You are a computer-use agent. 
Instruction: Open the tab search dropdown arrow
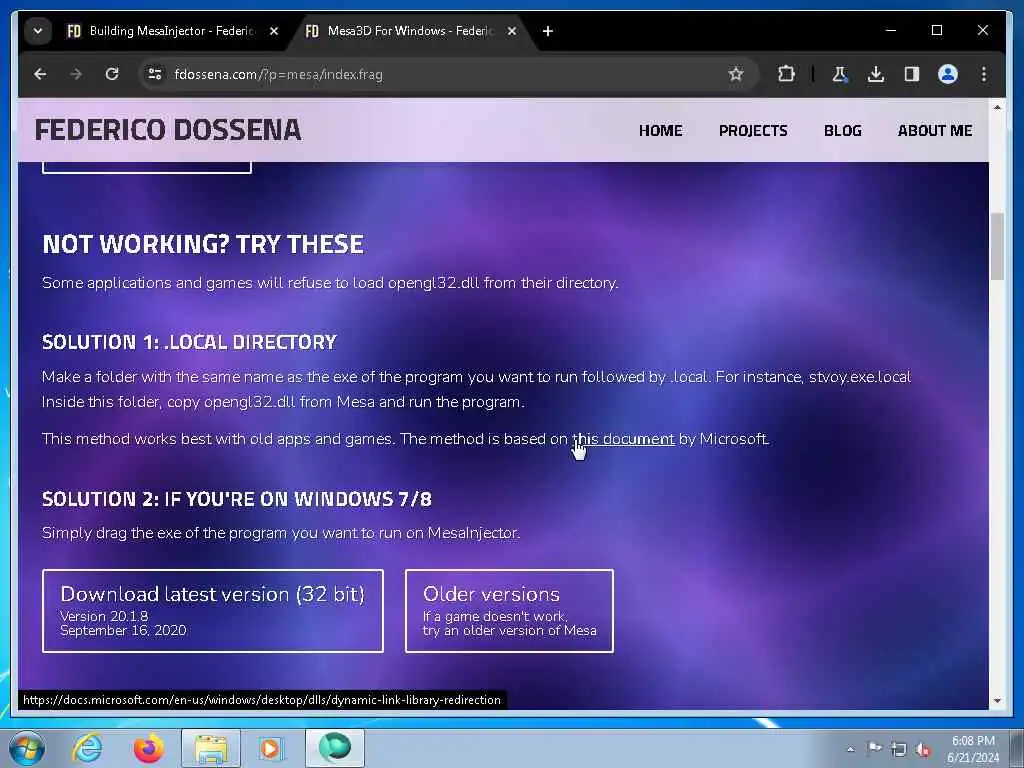pyautogui.click(x=38, y=31)
